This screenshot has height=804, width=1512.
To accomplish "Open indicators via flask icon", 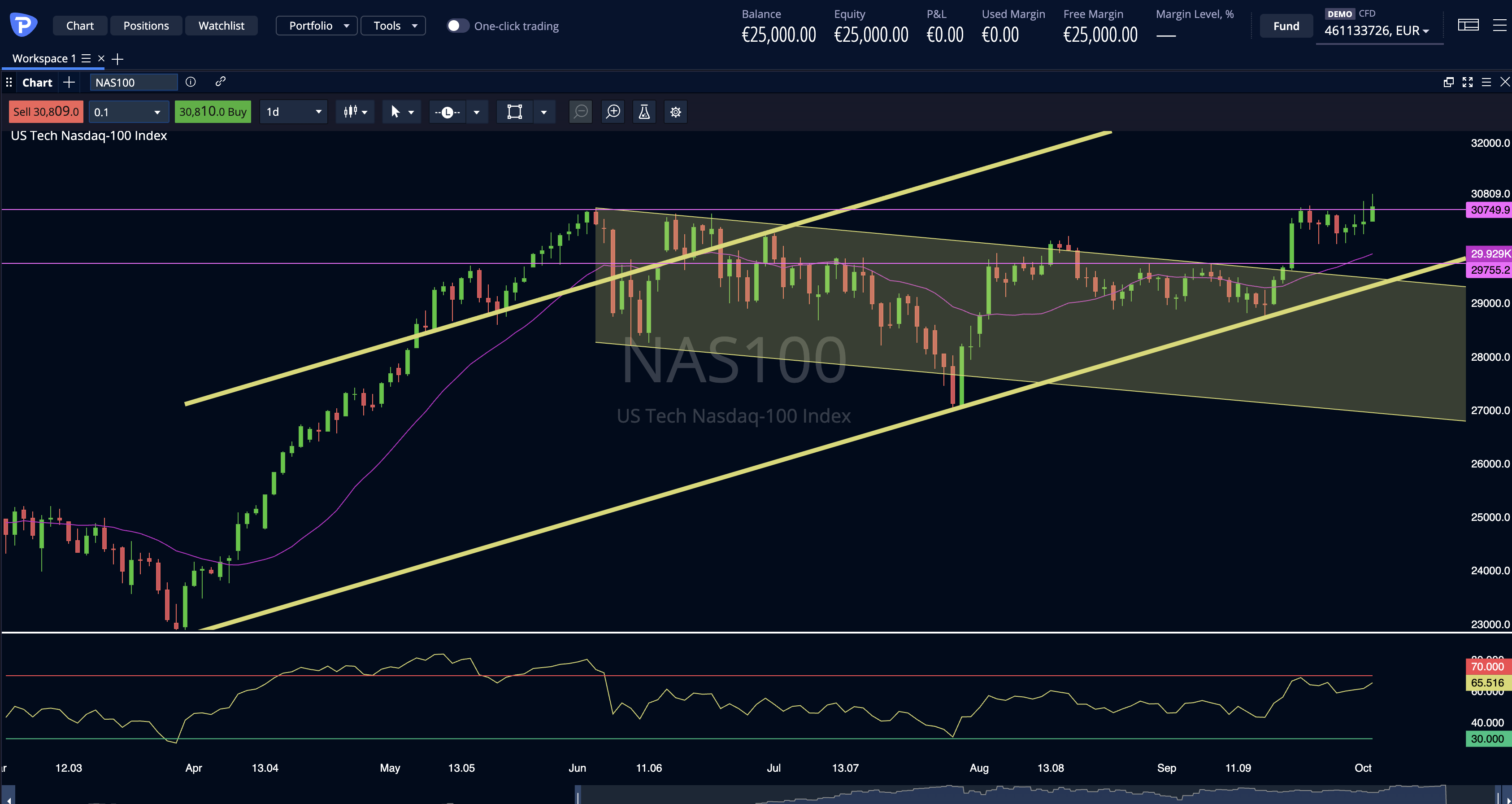I will (644, 112).
